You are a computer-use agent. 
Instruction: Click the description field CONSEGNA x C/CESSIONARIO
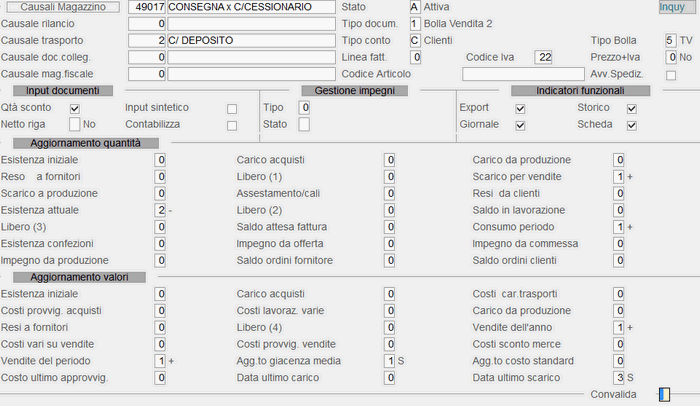point(251,7)
